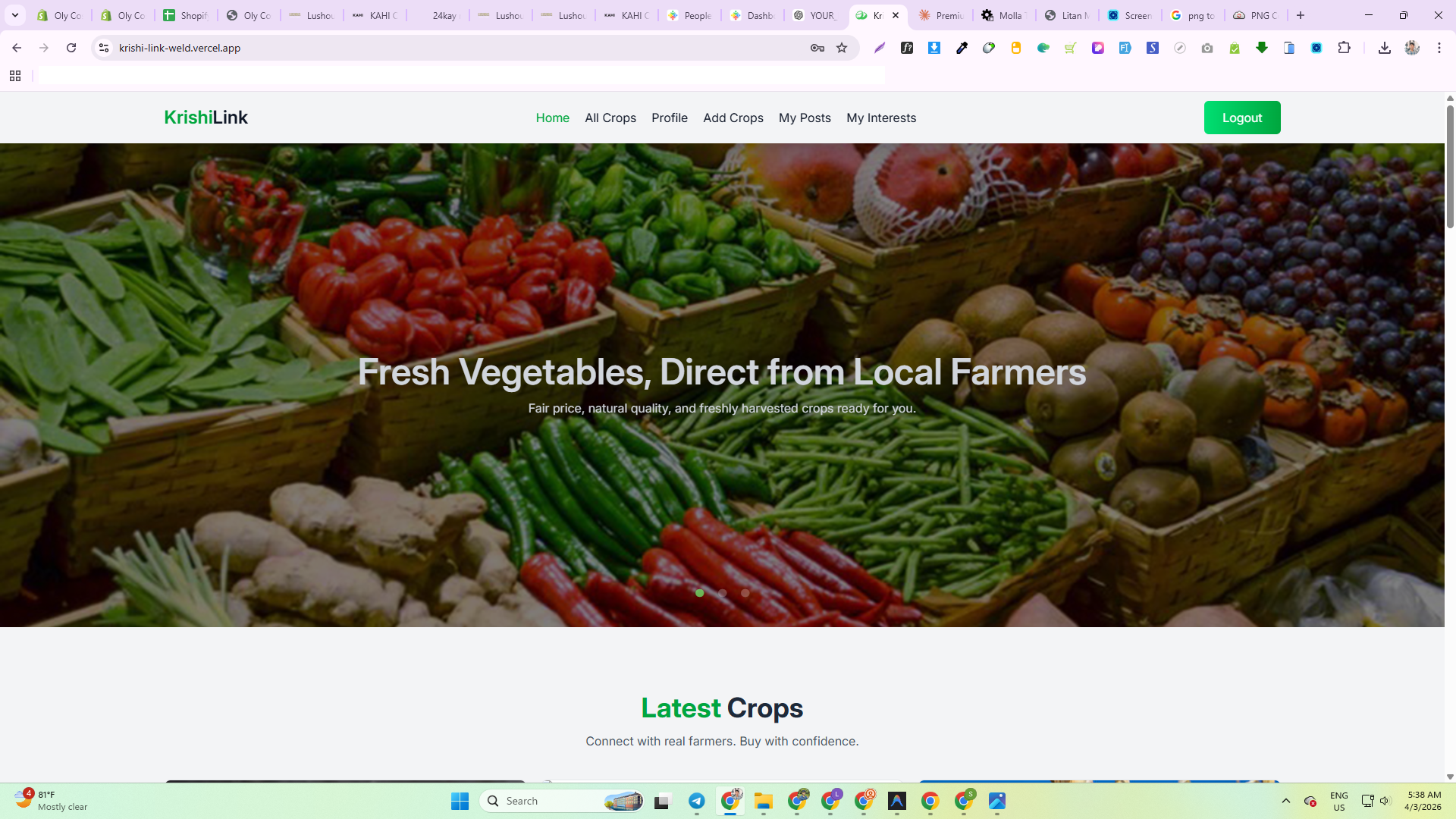Image resolution: width=1456 pixels, height=819 pixels.
Task: Open Chrome downloads icon
Action: (x=1384, y=48)
